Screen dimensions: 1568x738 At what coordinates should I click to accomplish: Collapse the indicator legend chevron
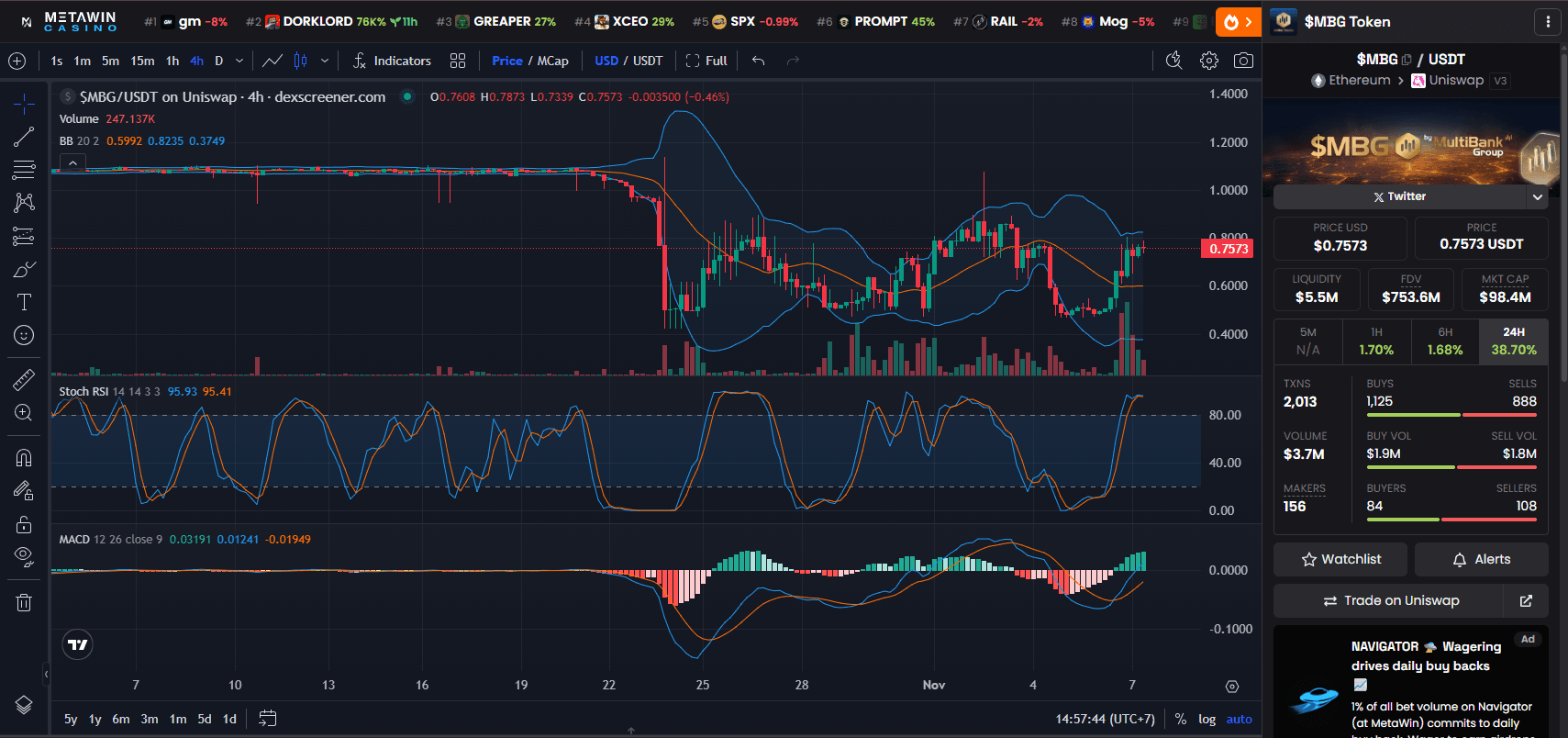pos(72,162)
